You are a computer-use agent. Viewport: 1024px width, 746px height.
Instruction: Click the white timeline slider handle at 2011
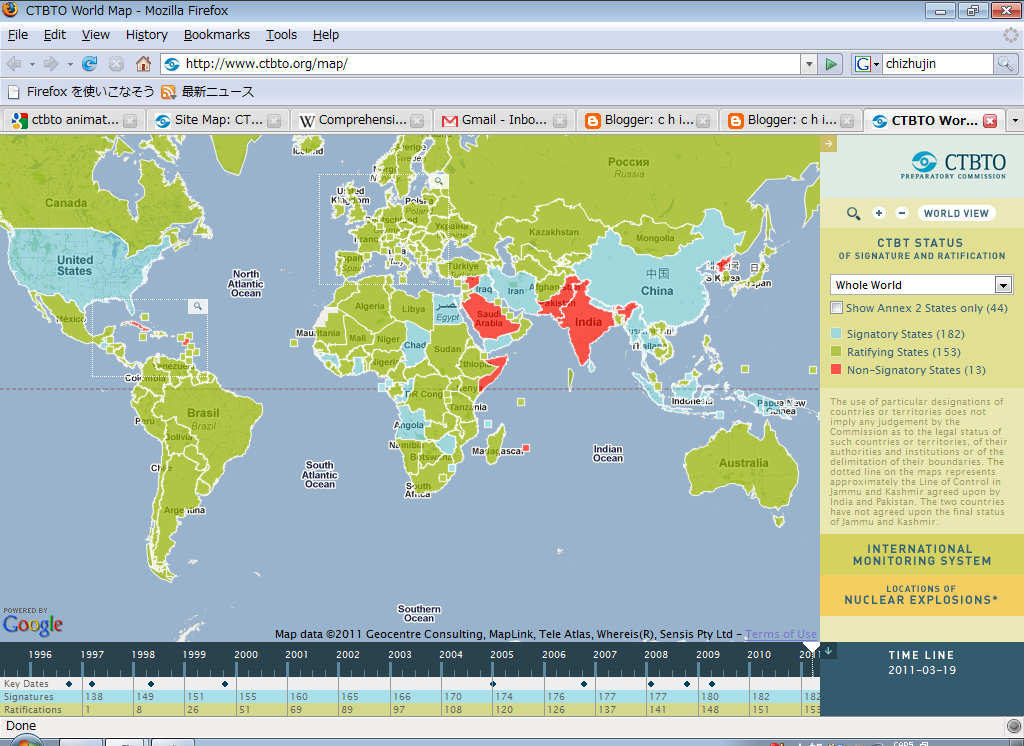pyautogui.click(x=811, y=647)
